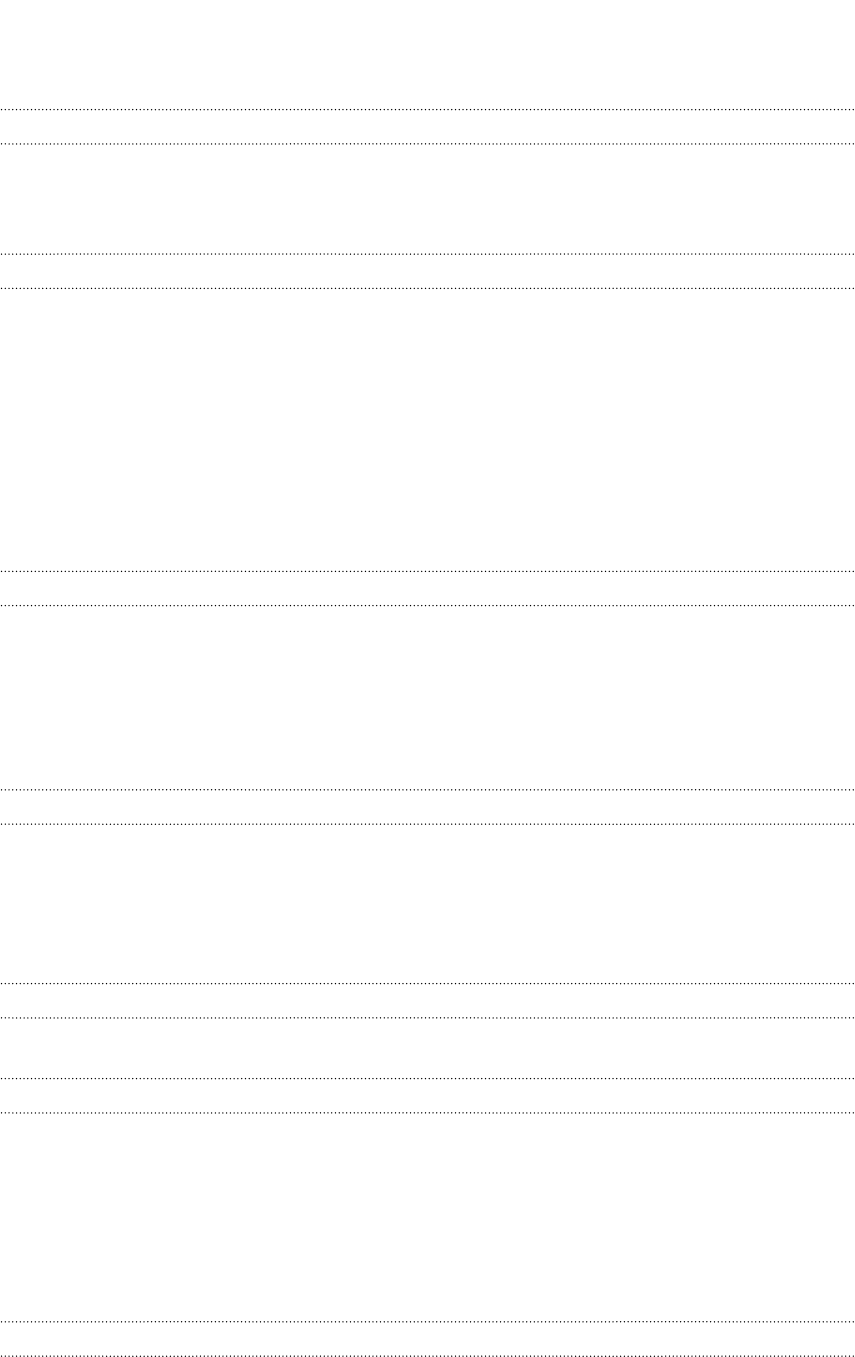Click the largest blank area between dotted lines
855x1357 pixels.
coord(427,430)
